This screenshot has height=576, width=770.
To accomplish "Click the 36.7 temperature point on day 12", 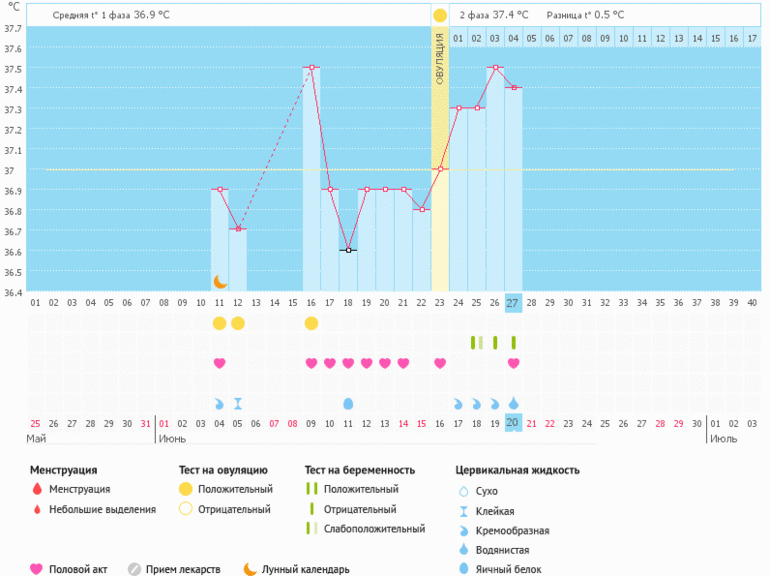I will click(238, 229).
